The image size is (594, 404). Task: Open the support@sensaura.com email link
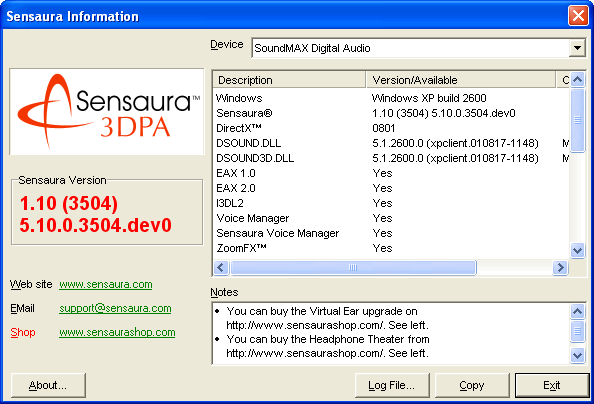click(x=115, y=308)
